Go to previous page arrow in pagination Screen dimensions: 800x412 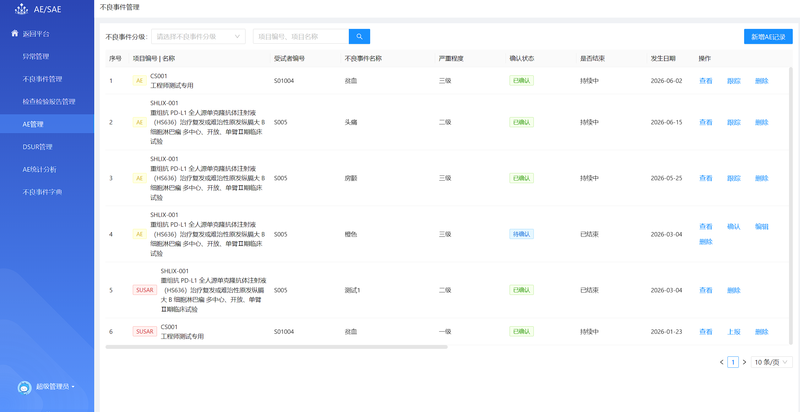[721, 362]
